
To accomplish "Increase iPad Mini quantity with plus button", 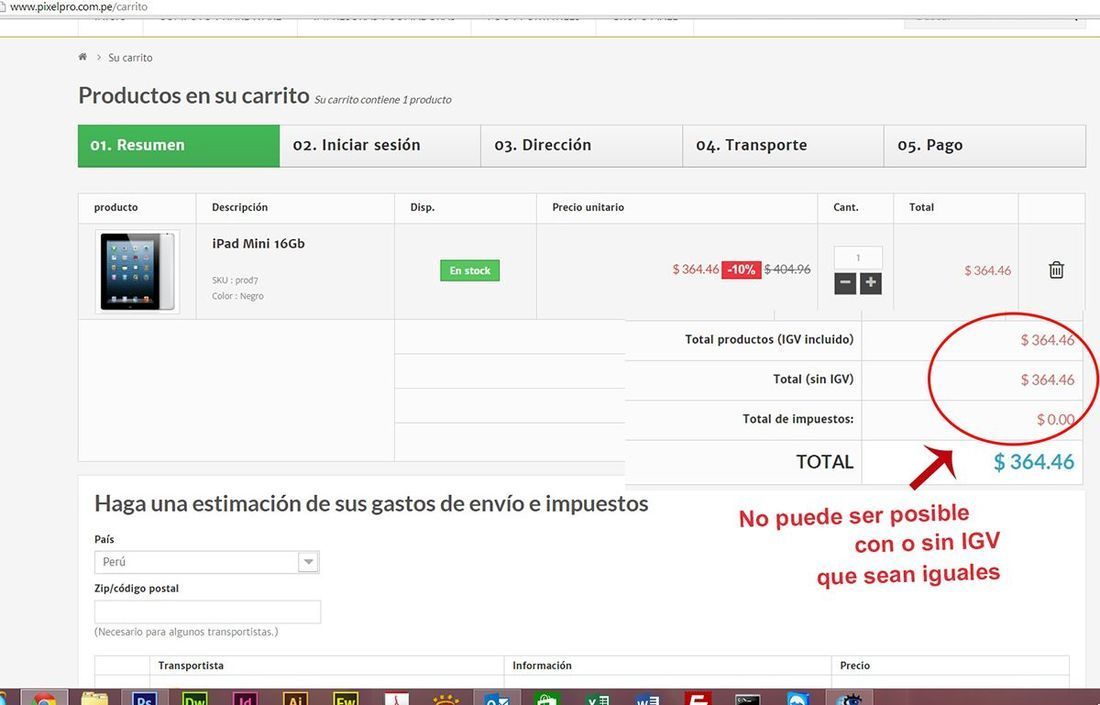I will coord(871,283).
